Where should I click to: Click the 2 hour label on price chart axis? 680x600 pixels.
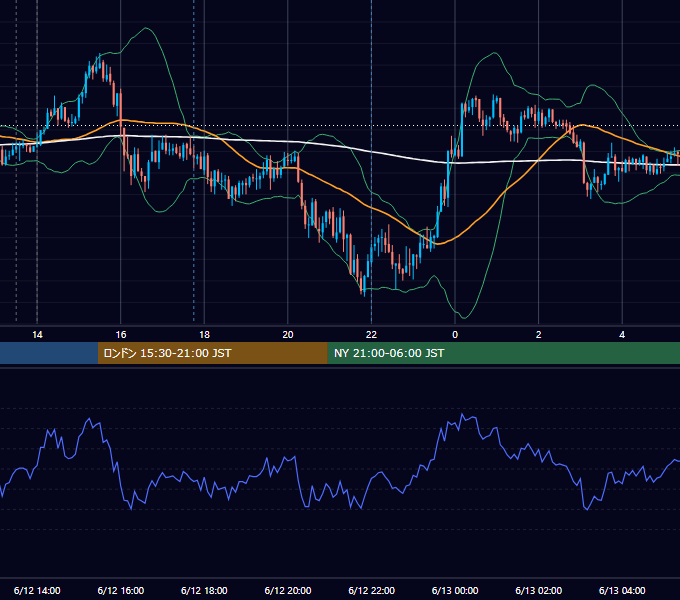click(x=539, y=335)
